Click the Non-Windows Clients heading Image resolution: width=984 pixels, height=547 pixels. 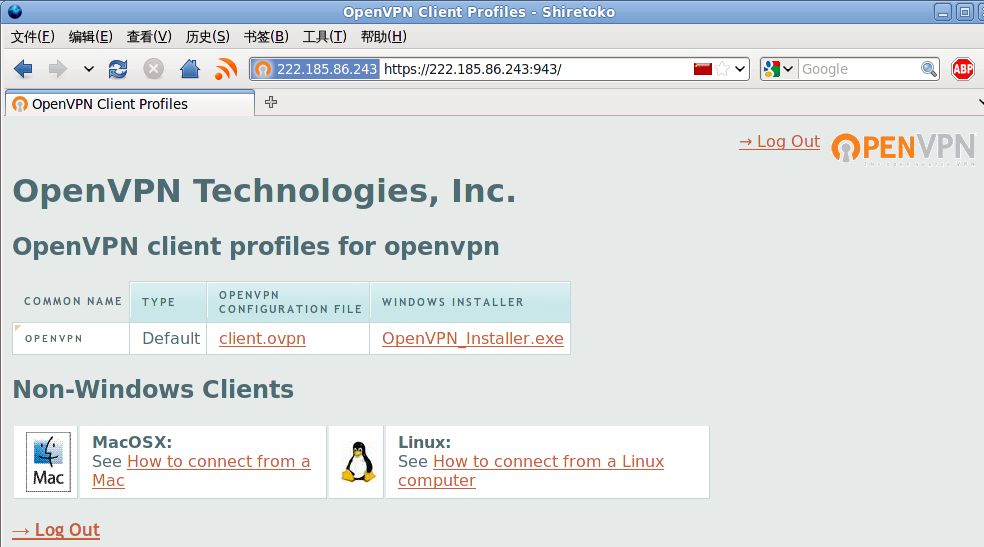153,390
